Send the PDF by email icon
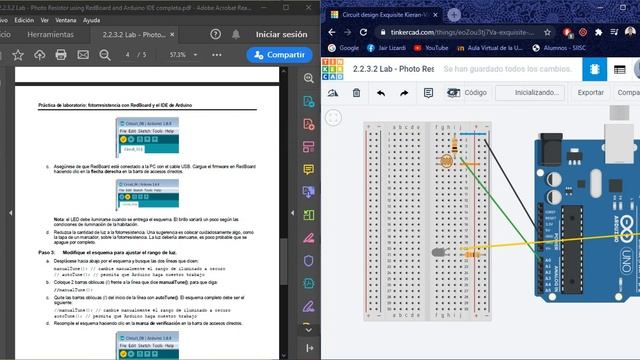 (x=83, y=55)
